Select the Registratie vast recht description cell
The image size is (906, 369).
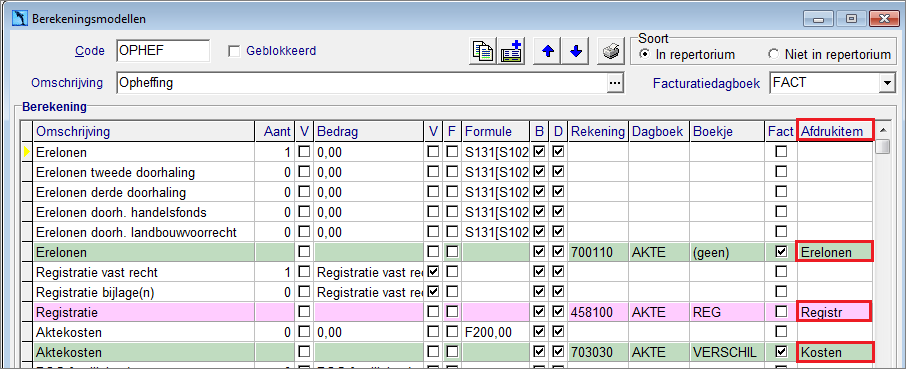tap(144, 271)
